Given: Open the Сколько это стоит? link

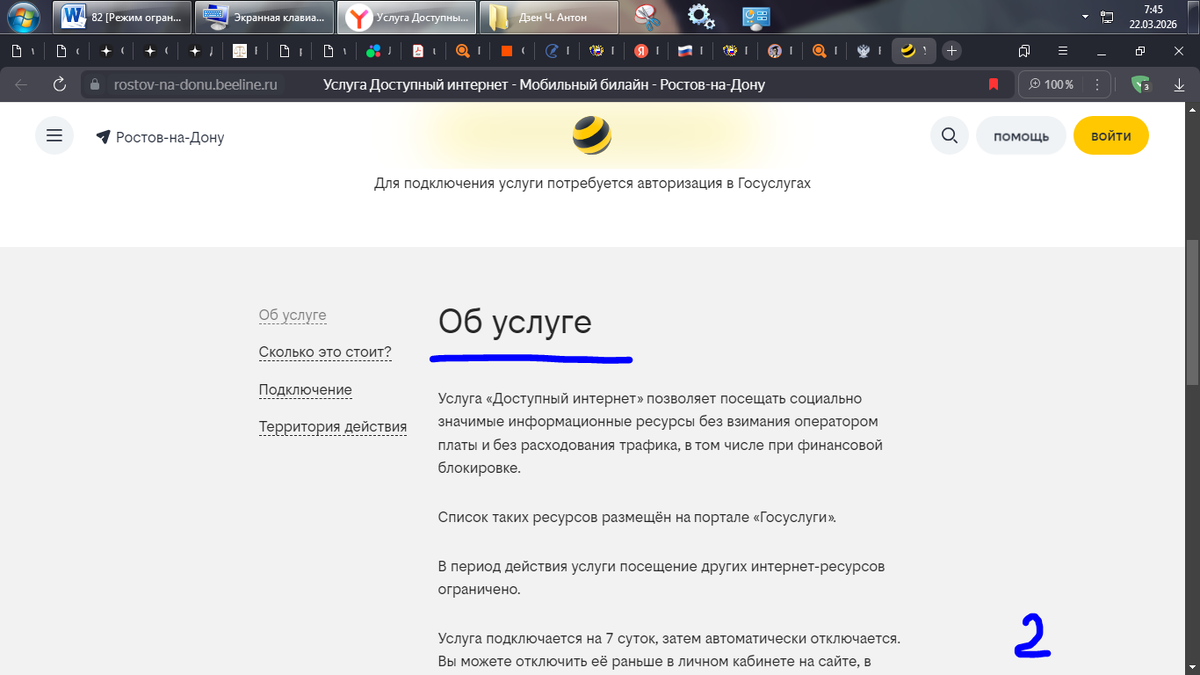Looking at the screenshot, I should click(325, 352).
